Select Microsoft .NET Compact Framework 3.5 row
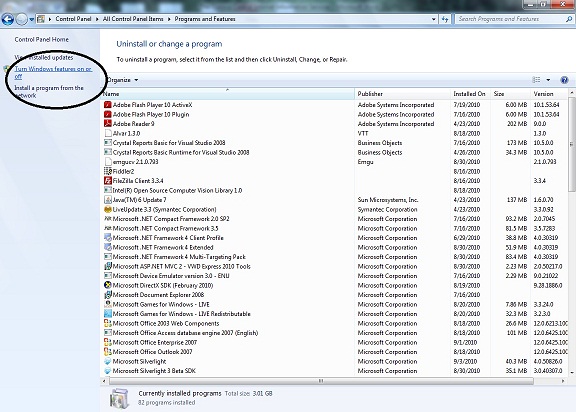 click(x=335, y=228)
